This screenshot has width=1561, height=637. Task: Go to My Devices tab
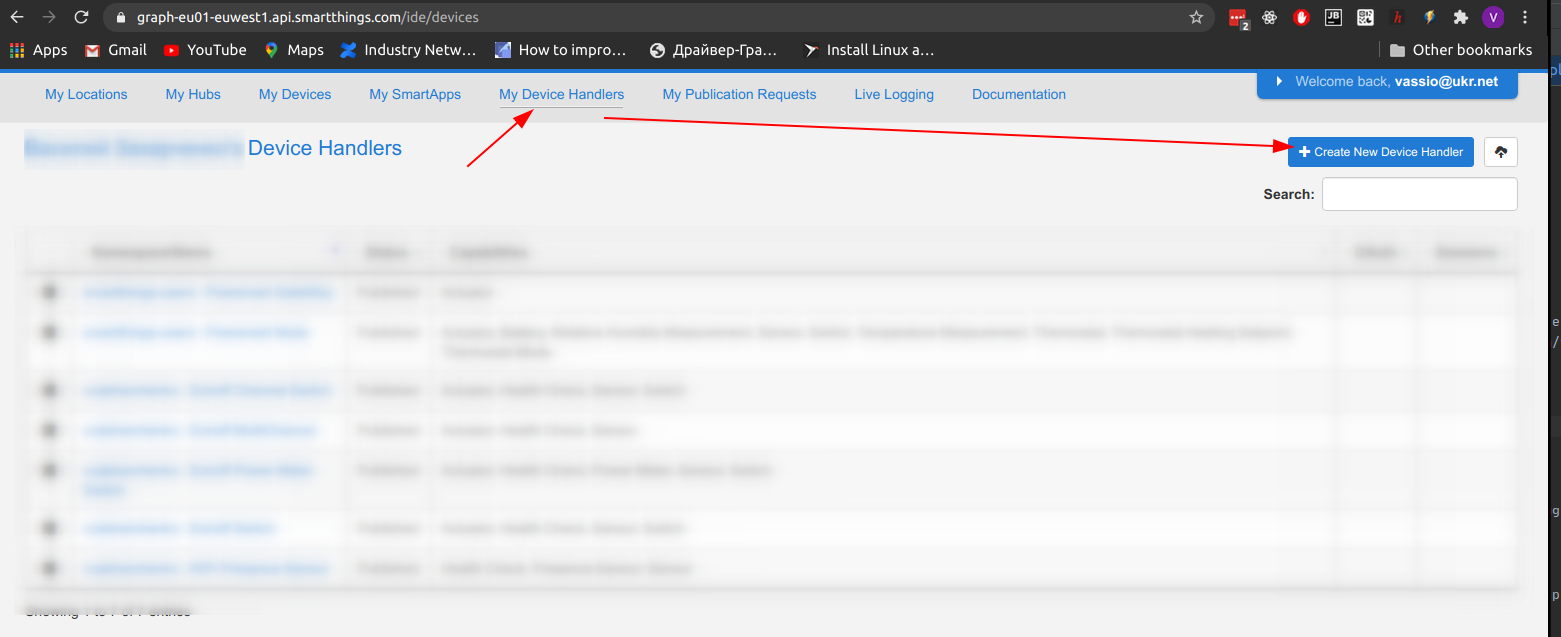[295, 94]
